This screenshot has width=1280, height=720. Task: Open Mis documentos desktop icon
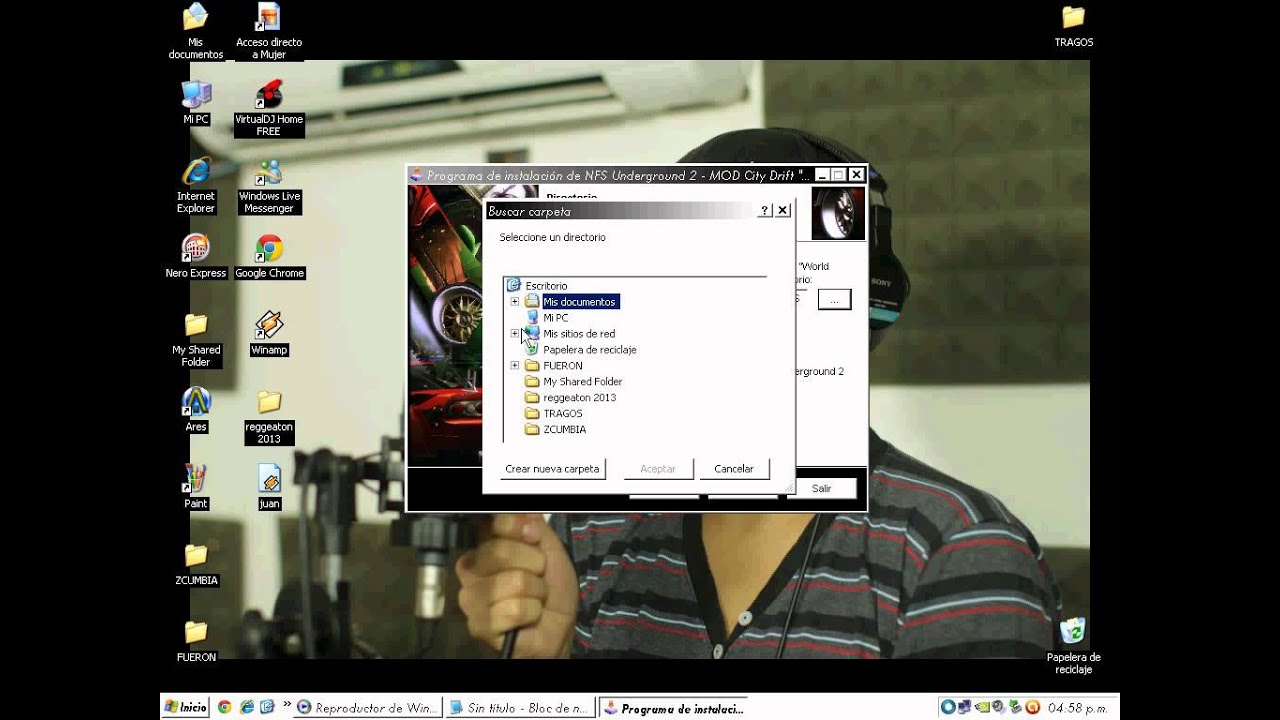tap(196, 30)
